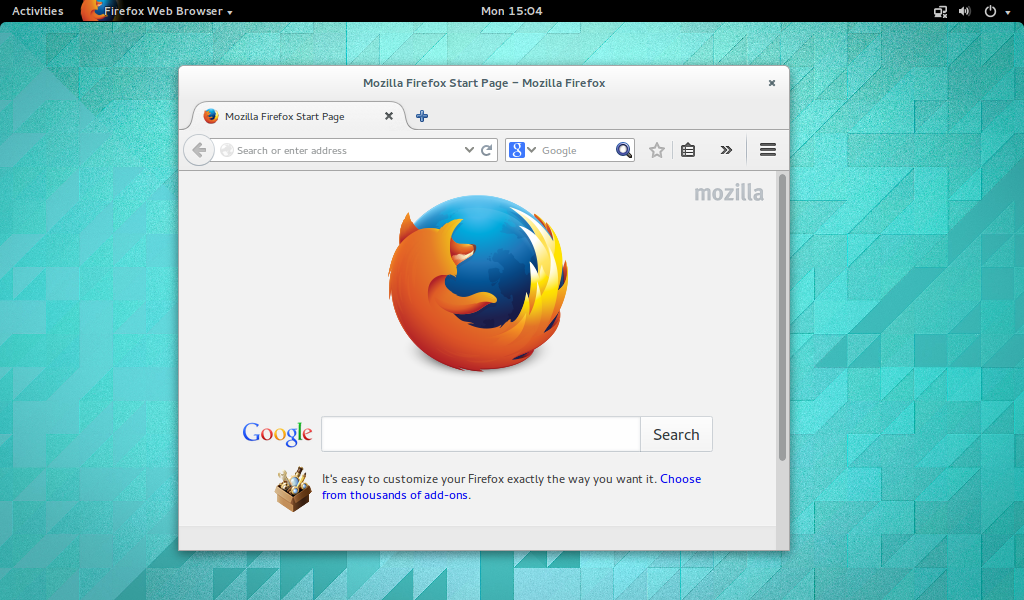Open the Firefox Web Browser app menu

[157, 11]
